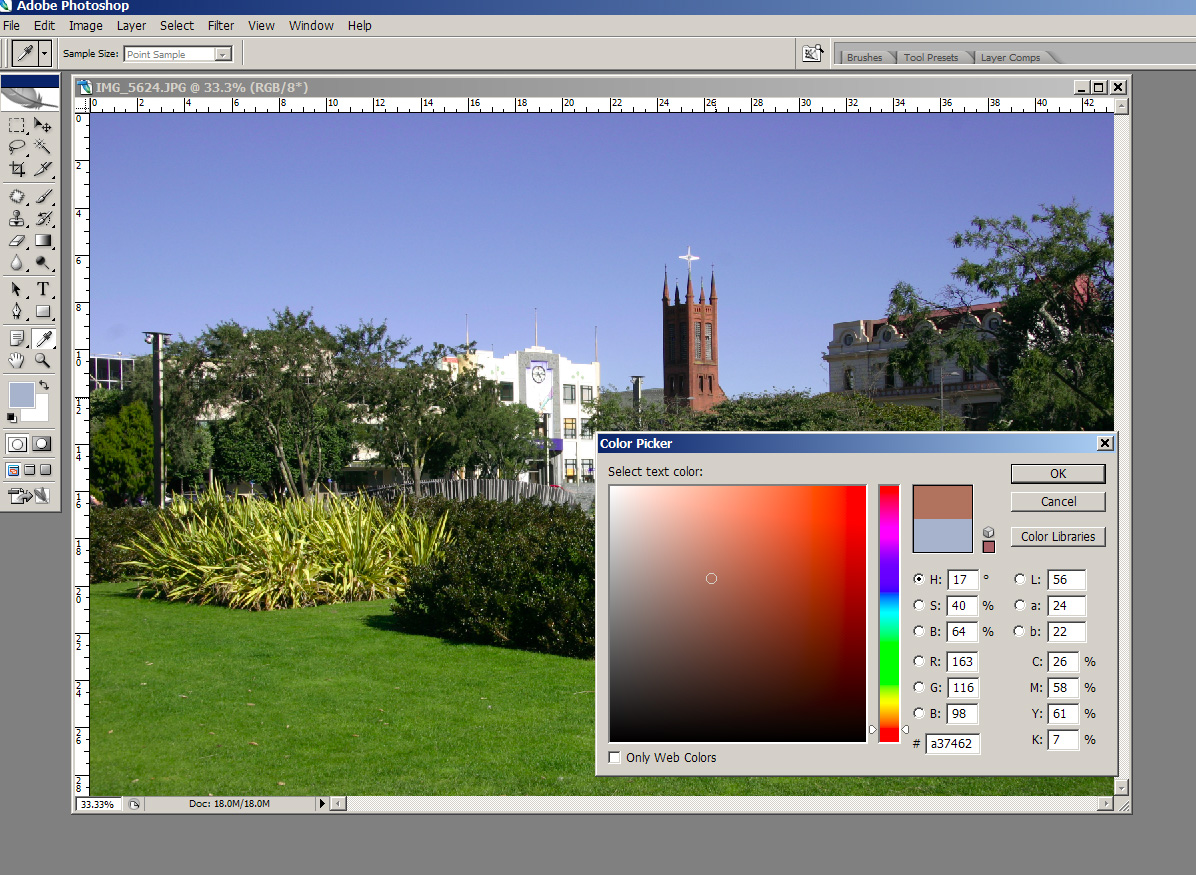The image size is (1196, 875).
Task: Select the Hand tool
Action: pyautogui.click(x=17, y=360)
